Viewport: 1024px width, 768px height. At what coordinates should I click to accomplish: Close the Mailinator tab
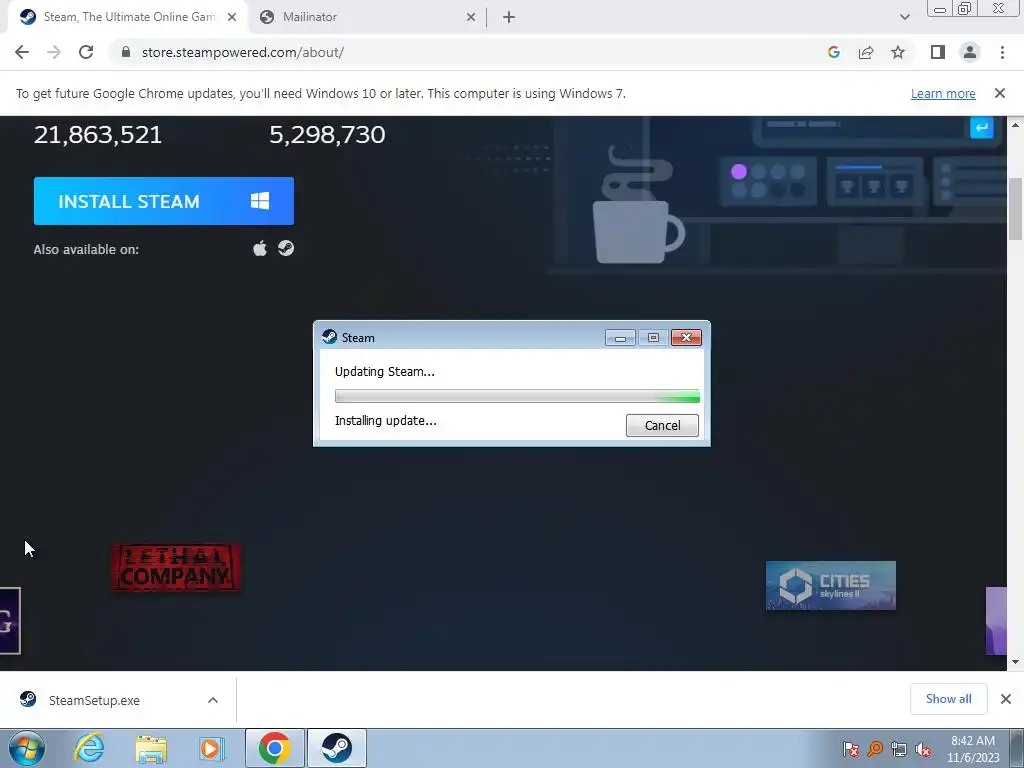tap(471, 18)
